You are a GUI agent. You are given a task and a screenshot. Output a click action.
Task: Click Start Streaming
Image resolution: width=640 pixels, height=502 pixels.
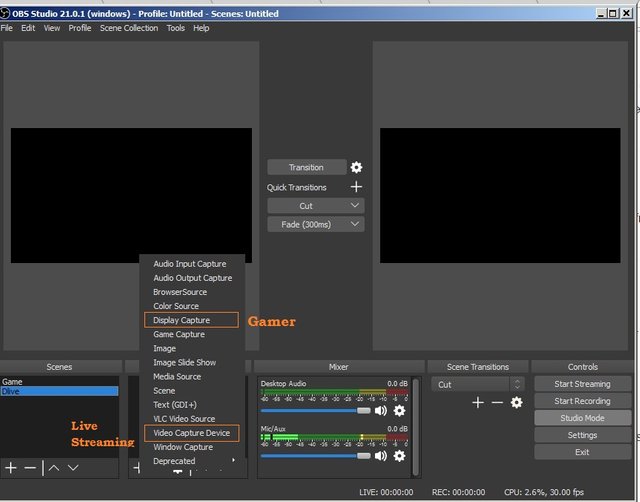pyautogui.click(x=582, y=384)
